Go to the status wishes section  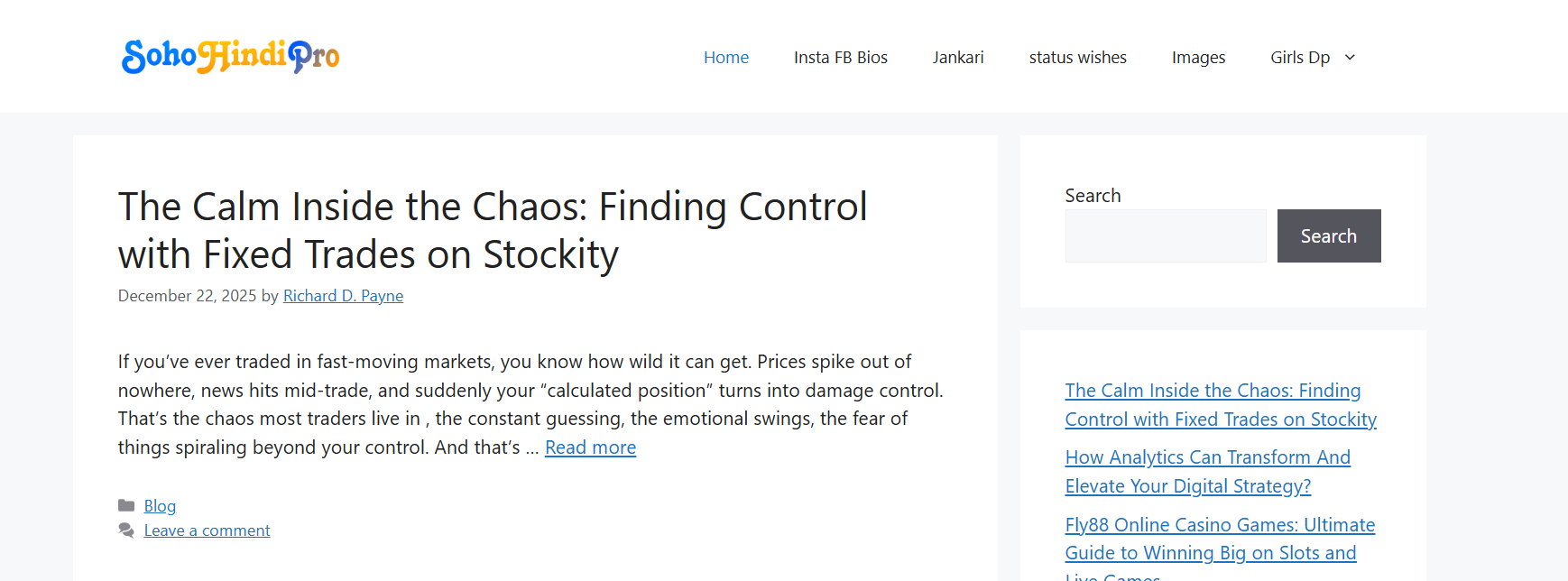coord(1077,57)
